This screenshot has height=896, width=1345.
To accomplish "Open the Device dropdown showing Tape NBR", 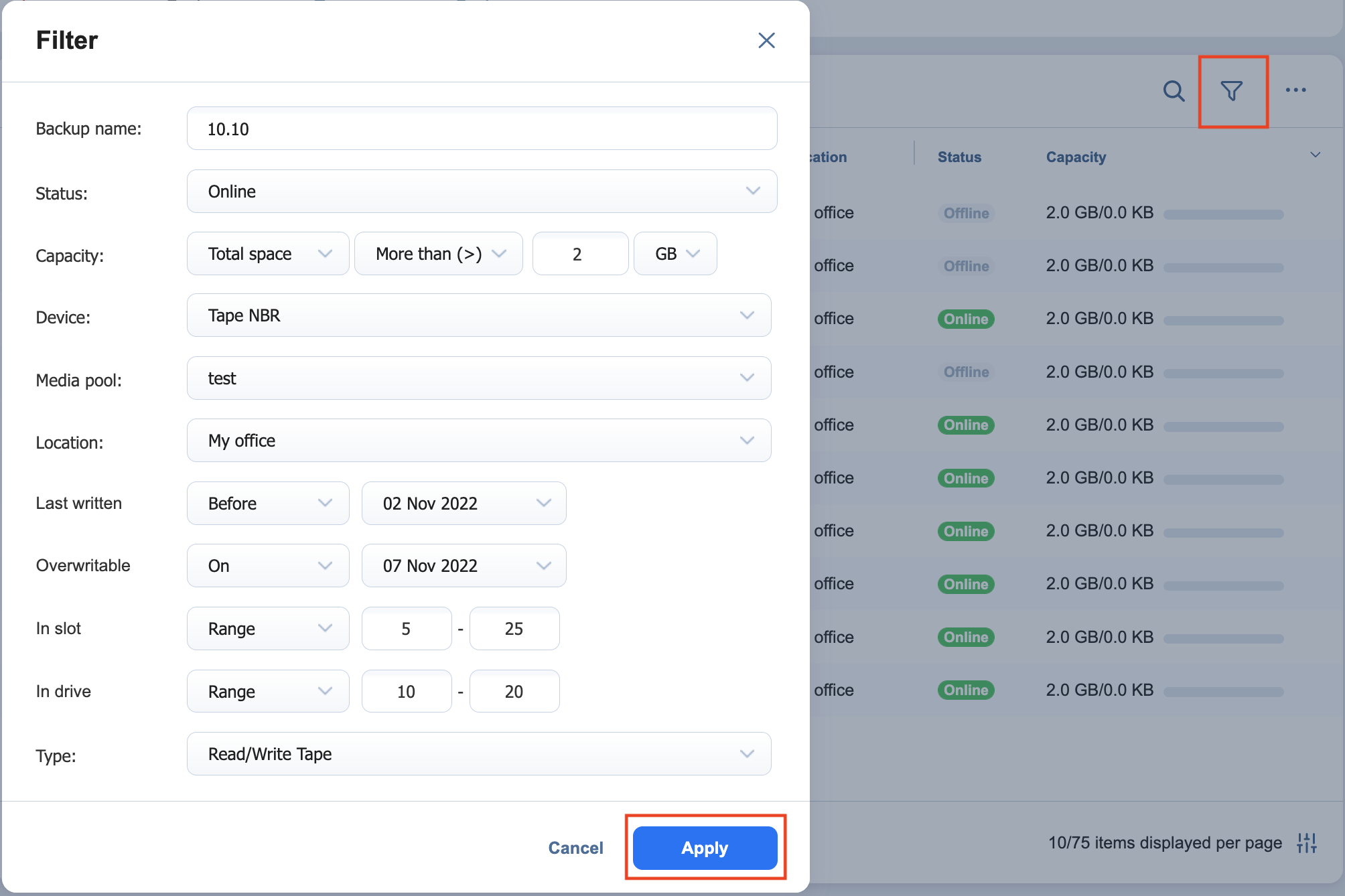I will tap(479, 315).
